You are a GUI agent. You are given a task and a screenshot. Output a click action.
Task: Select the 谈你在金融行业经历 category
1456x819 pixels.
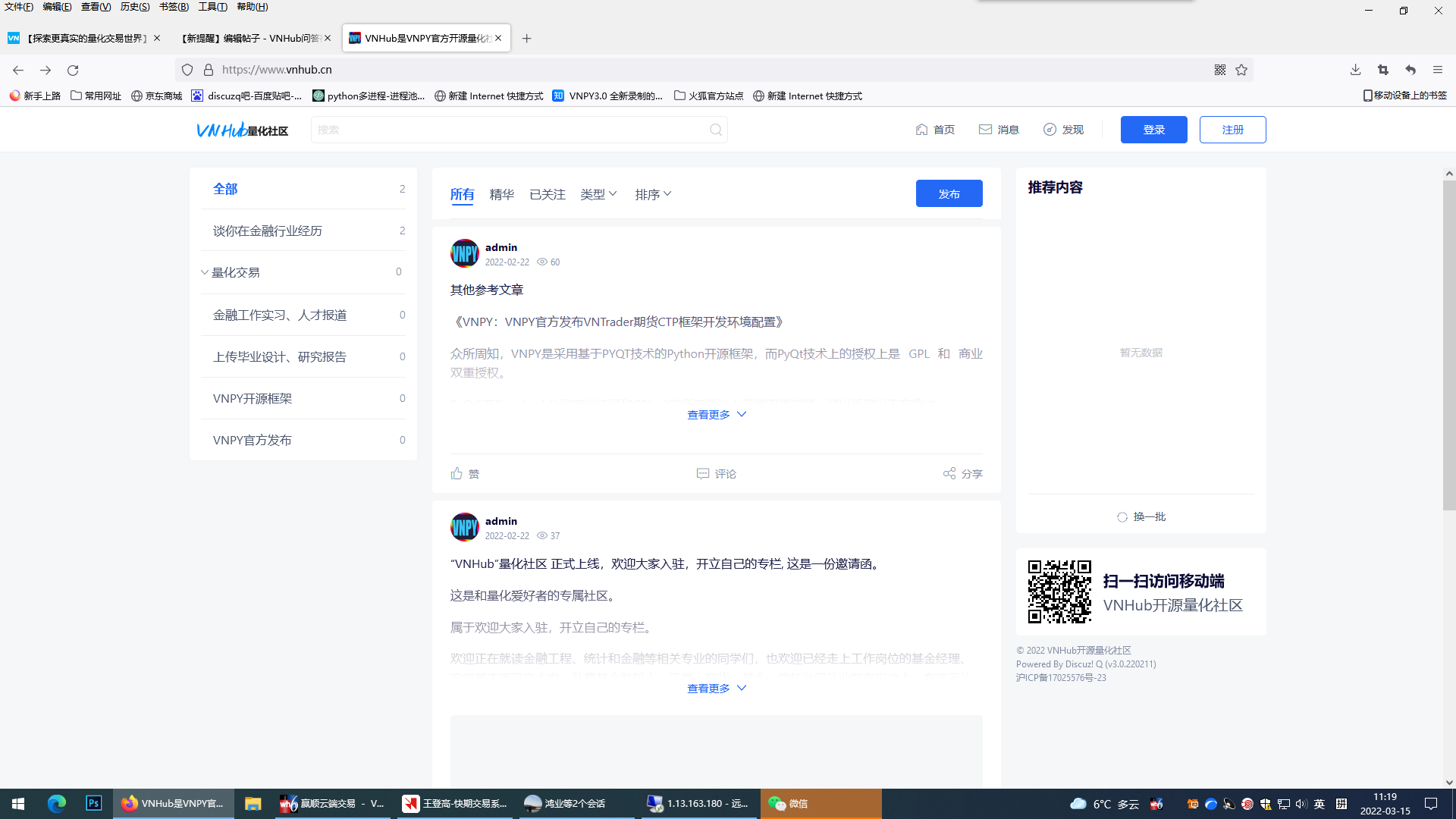(x=303, y=231)
